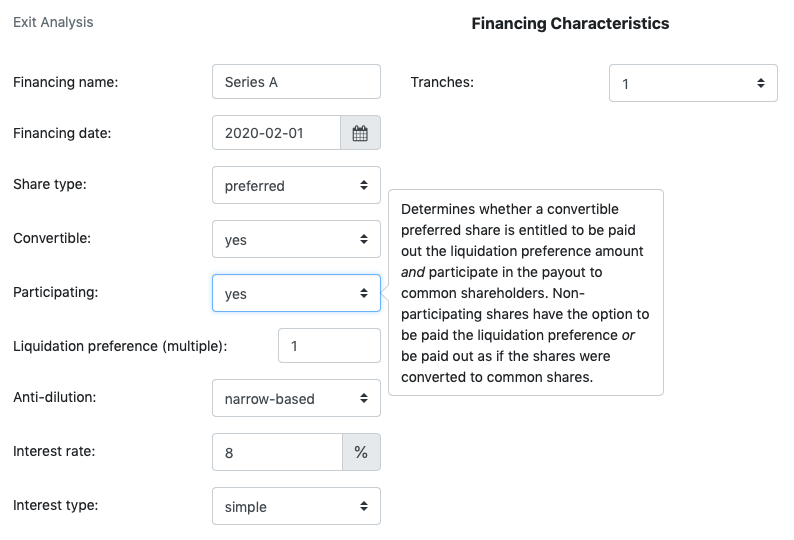Image resolution: width=794 pixels, height=540 pixels.
Task: Go to the Exit Analysis link
Action: pos(53,22)
